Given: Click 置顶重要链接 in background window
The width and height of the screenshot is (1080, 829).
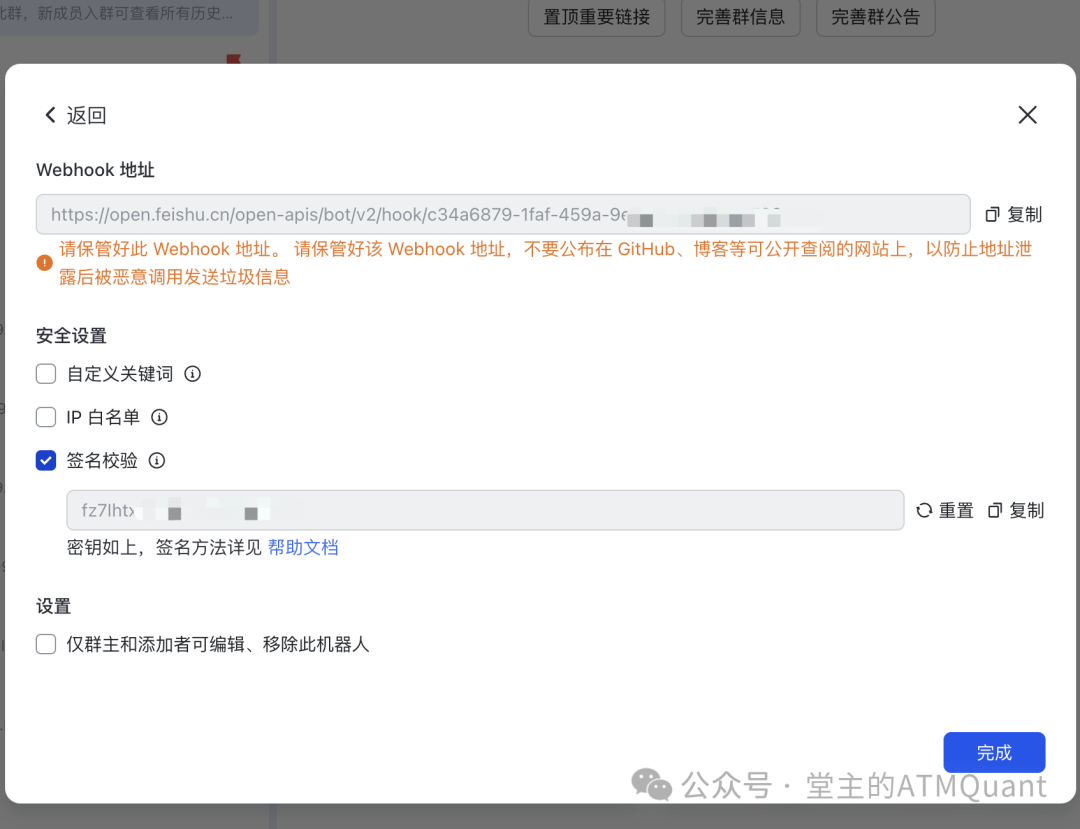Looking at the screenshot, I should pyautogui.click(x=596, y=17).
